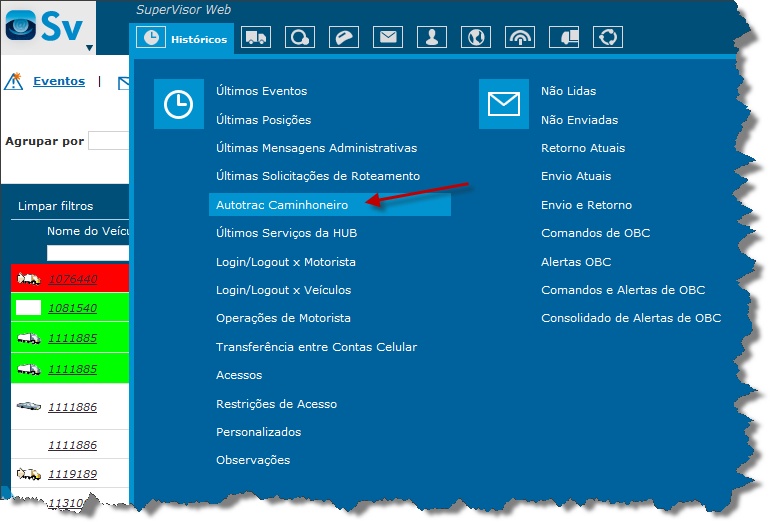This screenshot has height=522, width=770.
Task: Open the dropdown arrow under Sv logo
Action: tap(89, 47)
